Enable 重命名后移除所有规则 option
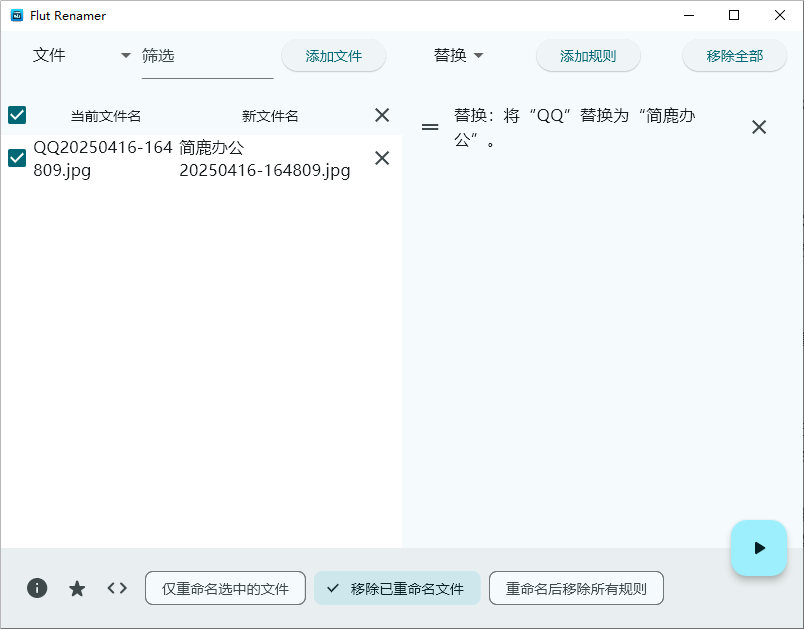Image resolution: width=804 pixels, height=629 pixels. (x=576, y=588)
